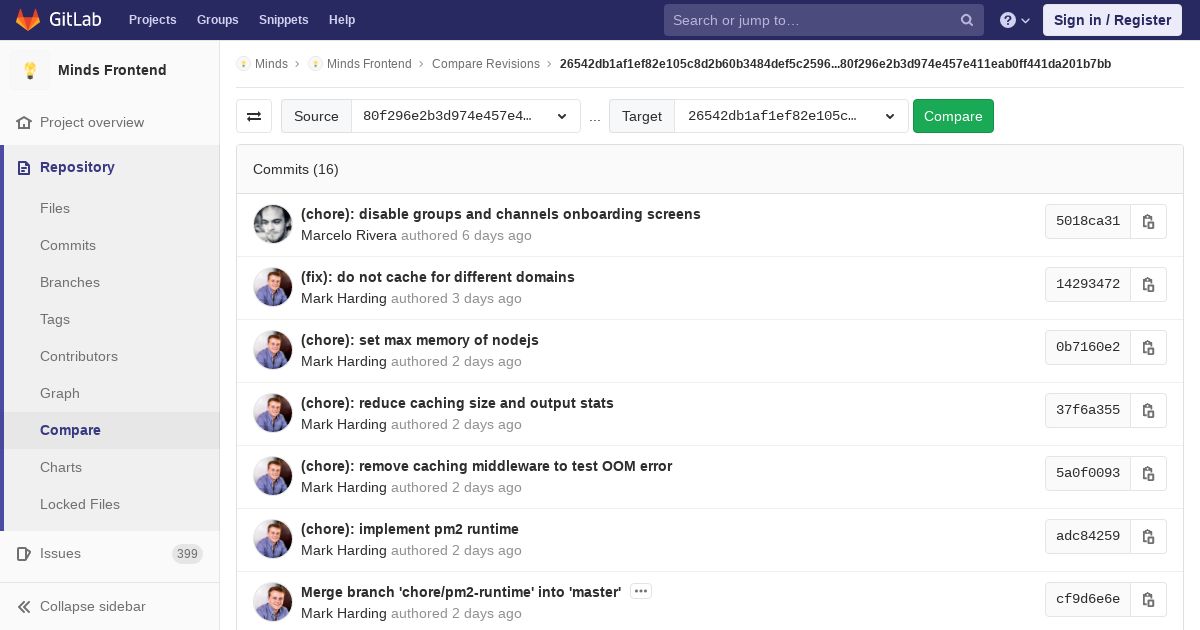This screenshot has height=630, width=1200.
Task: Click the GitLab fox logo
Action: pyautogui.click(x=28, y=20)
